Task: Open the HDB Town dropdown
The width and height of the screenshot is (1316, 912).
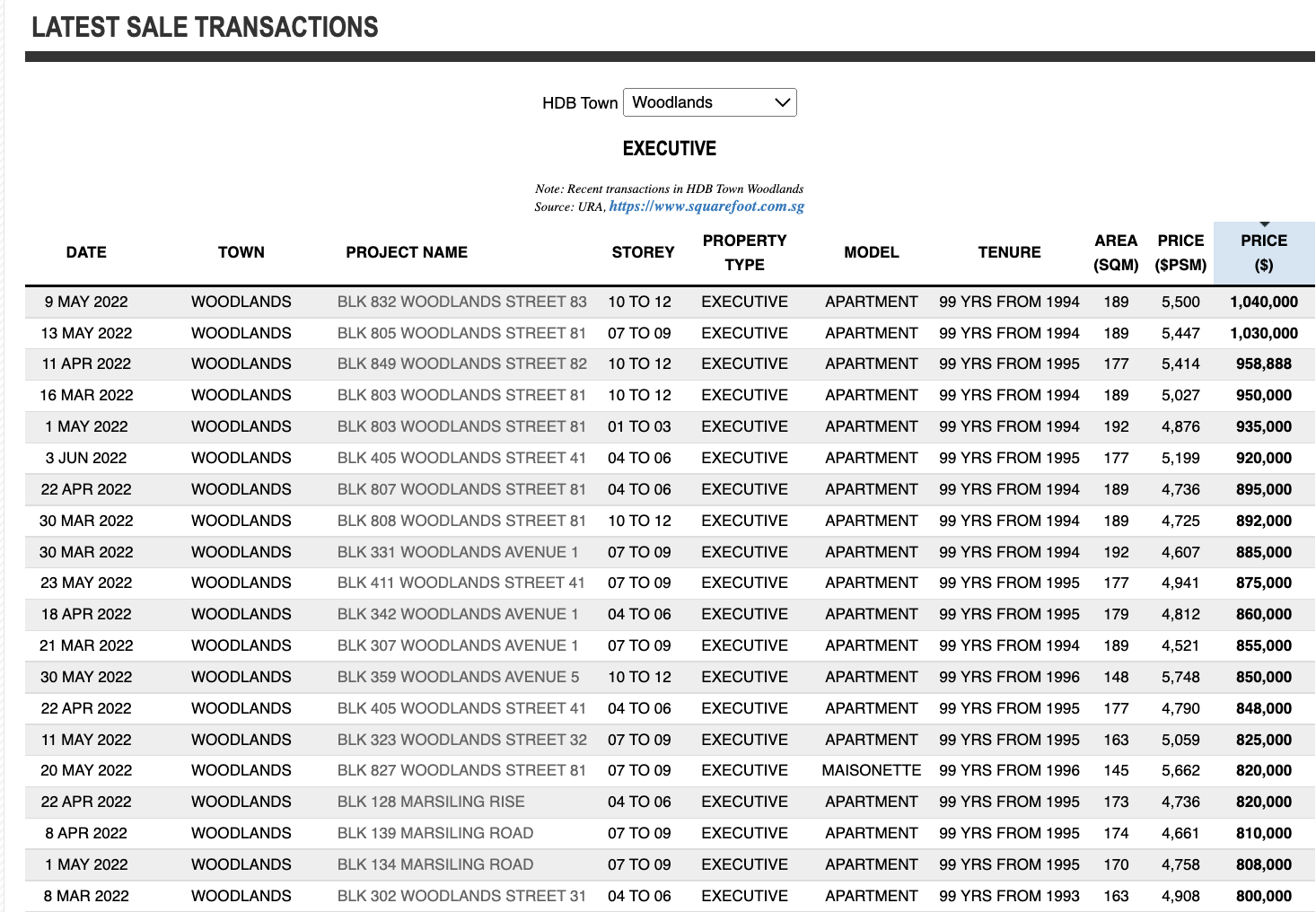Action: [x=709, y=102]
